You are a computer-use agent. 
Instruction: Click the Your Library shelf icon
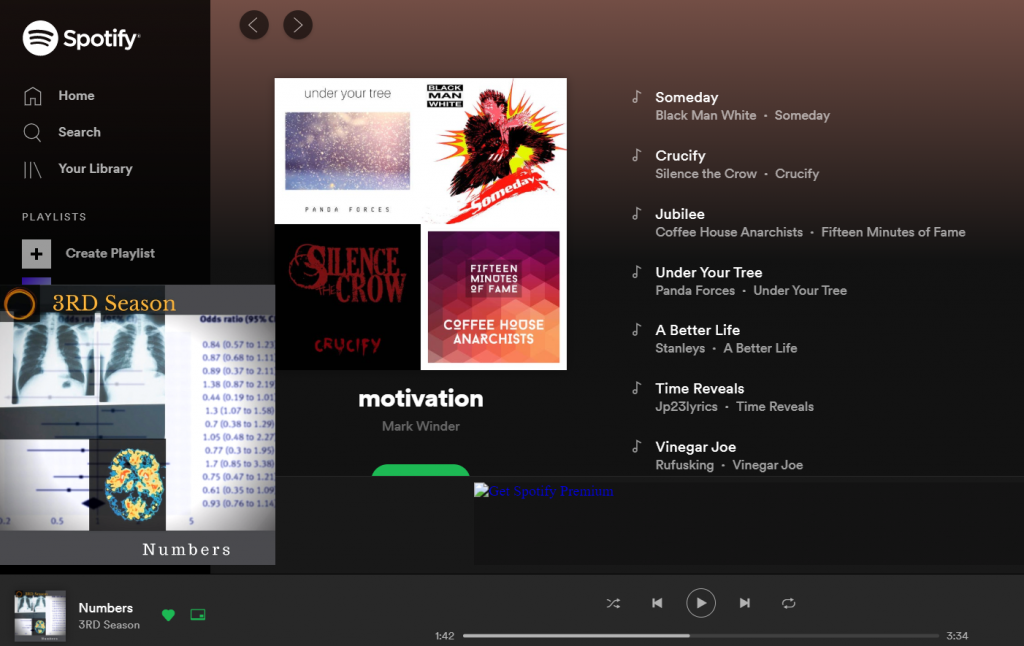[x=32, y=170]
